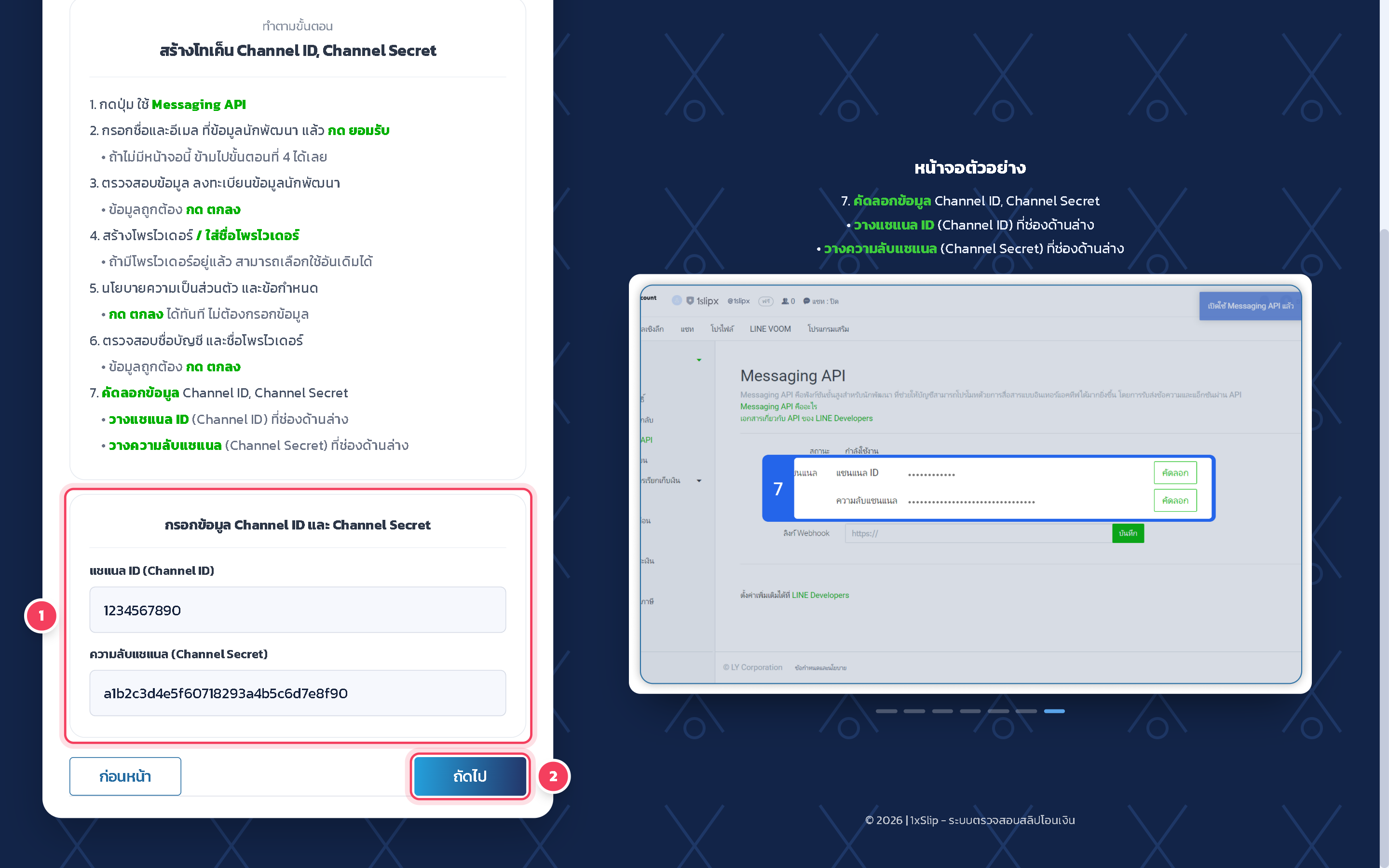
Task: Open the Messaging API example screenshot
Action: point(970,484)
